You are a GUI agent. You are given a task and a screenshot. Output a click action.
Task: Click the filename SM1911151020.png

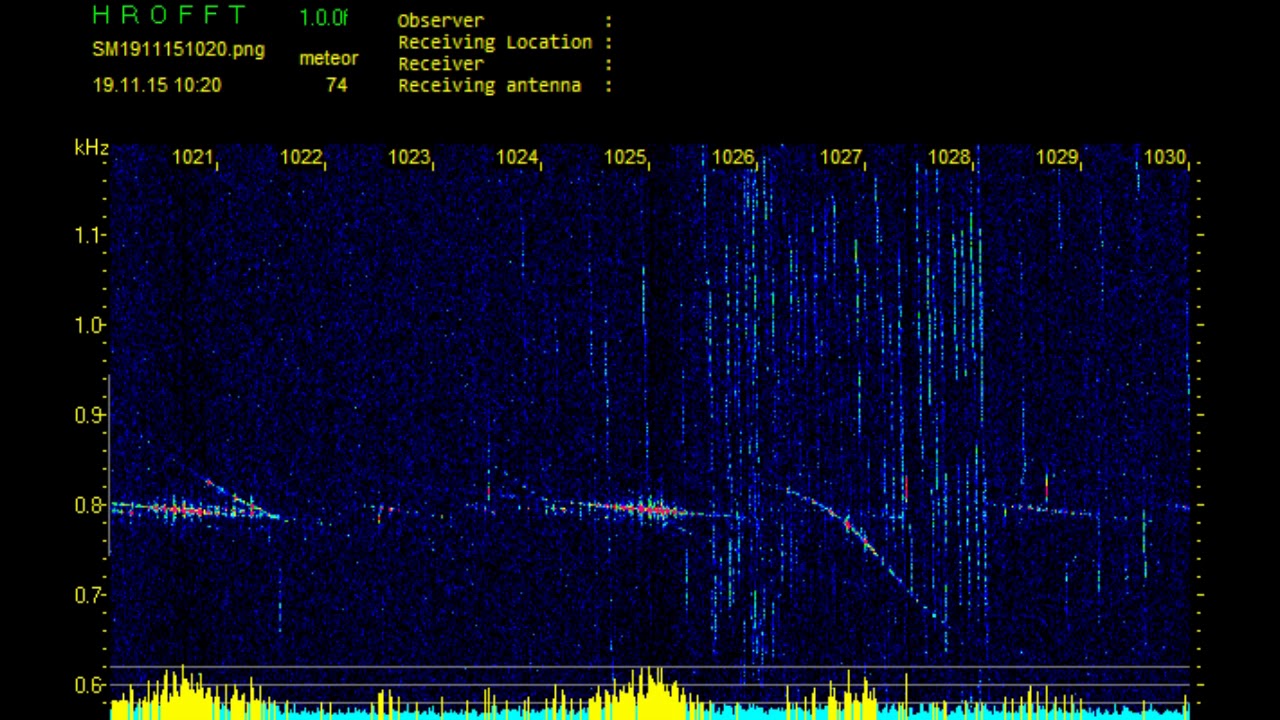point(178,50)
